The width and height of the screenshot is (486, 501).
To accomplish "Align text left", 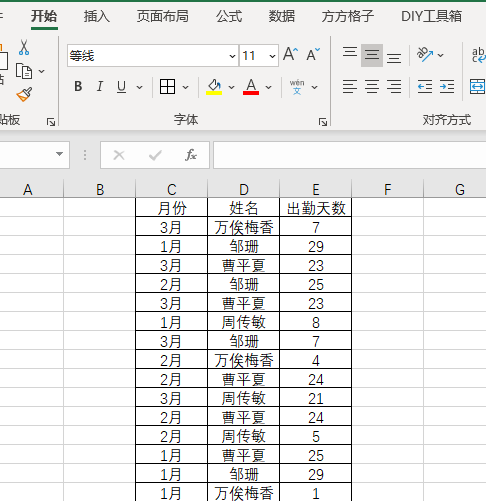I will (350, 87).
